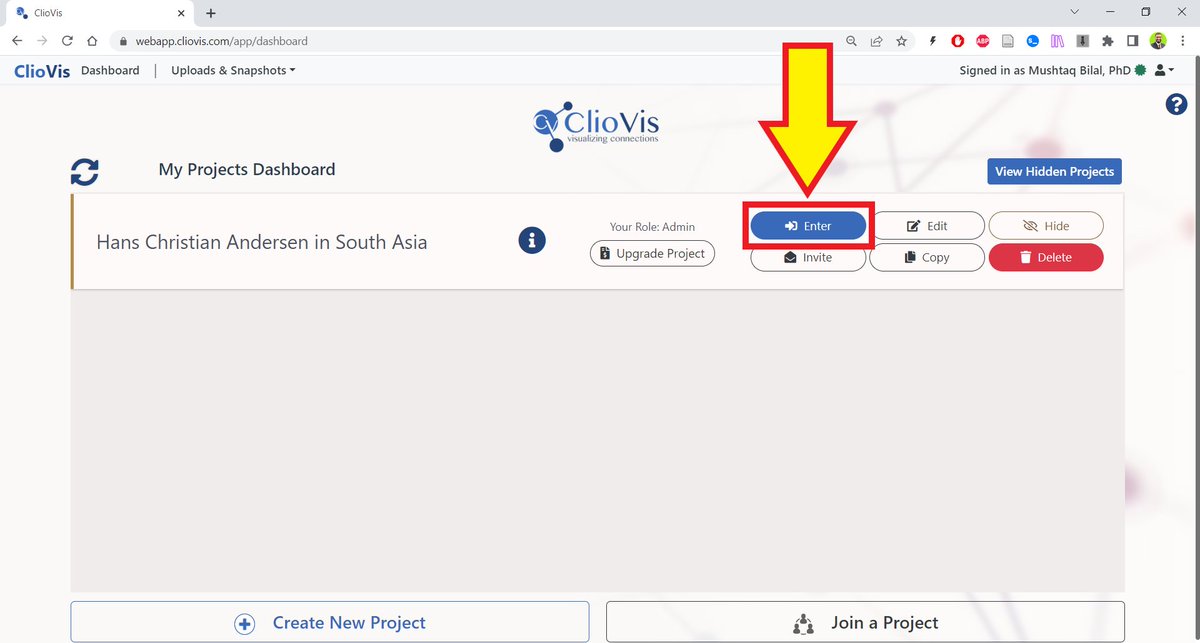The height and width of the screenshot is (643, 1200).
Task: Toggle the browser side panel
Action: click(1133, 41)
